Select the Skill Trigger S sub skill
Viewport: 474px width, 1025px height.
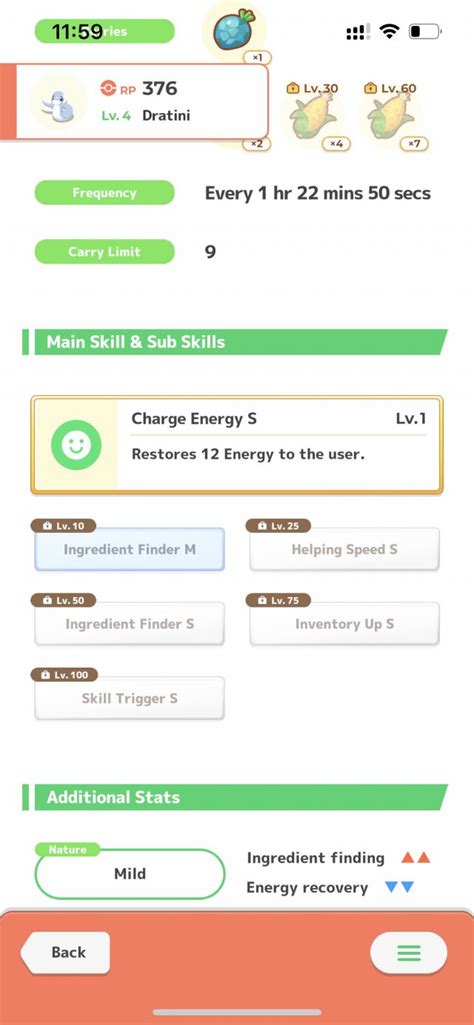point(129,698)
